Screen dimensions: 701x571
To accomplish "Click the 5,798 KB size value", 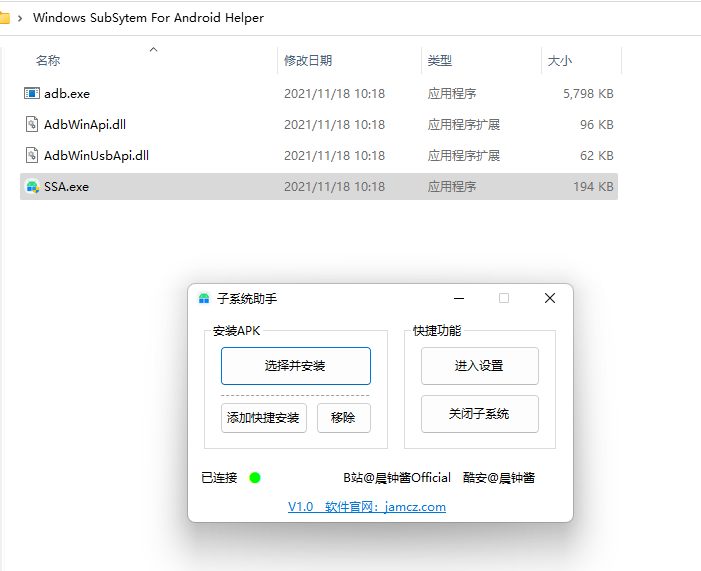I will coord(588,93).
